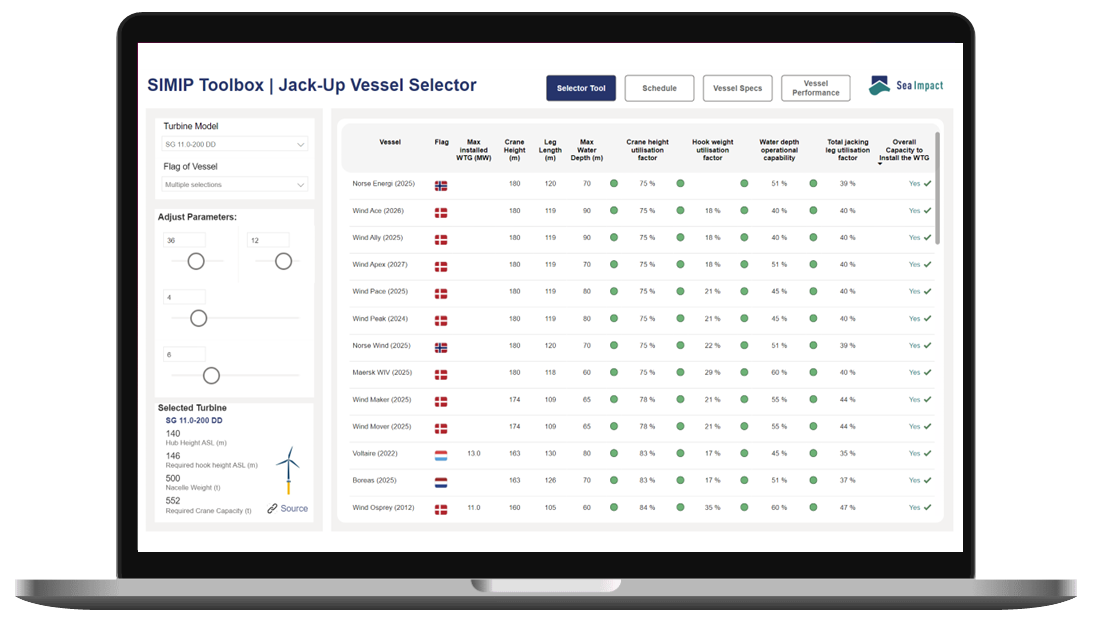The width and height of the screenshot is (1098, 624).
Task: Click the Danish flag in Wind Osprey row
Action: tap(441, 509)
